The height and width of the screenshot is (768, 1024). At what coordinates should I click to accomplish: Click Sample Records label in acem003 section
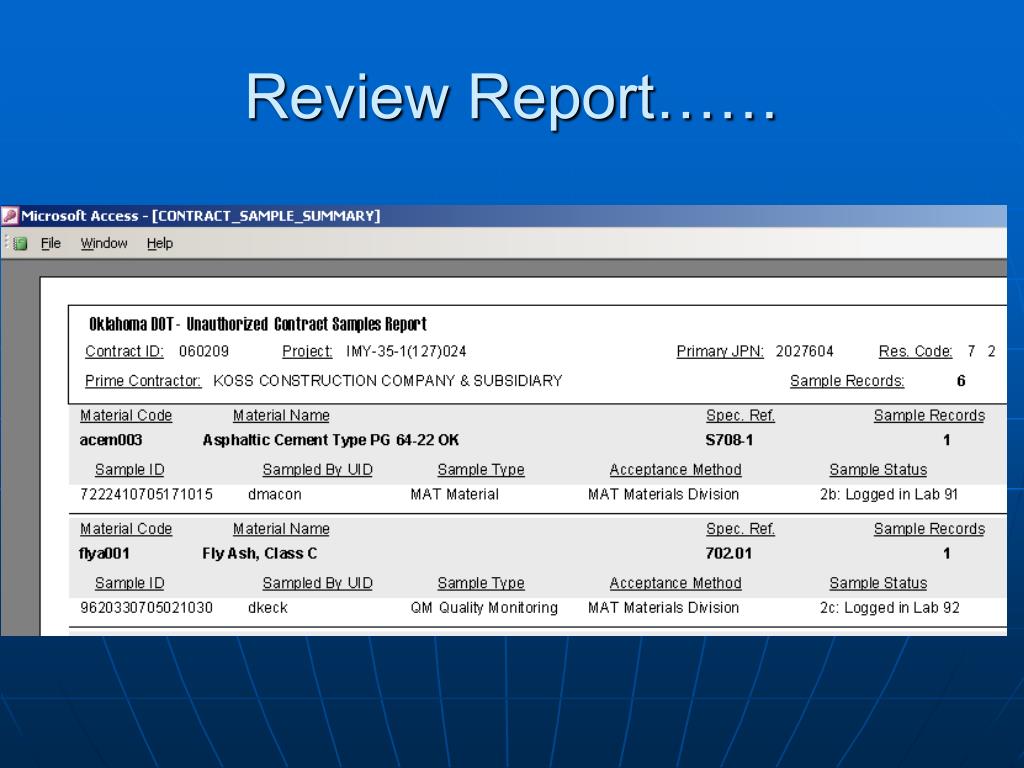929,415
